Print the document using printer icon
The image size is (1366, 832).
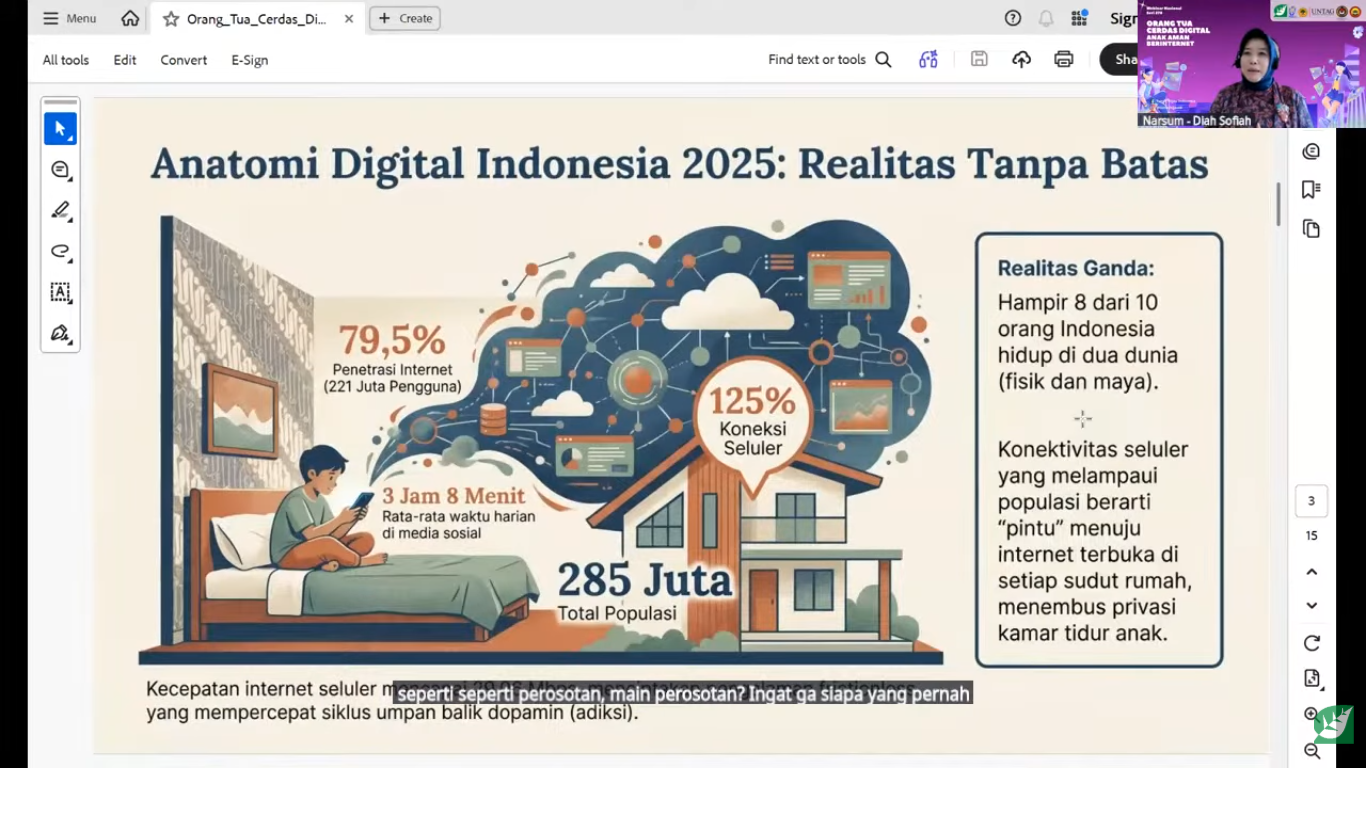(x=1063, y=59)
